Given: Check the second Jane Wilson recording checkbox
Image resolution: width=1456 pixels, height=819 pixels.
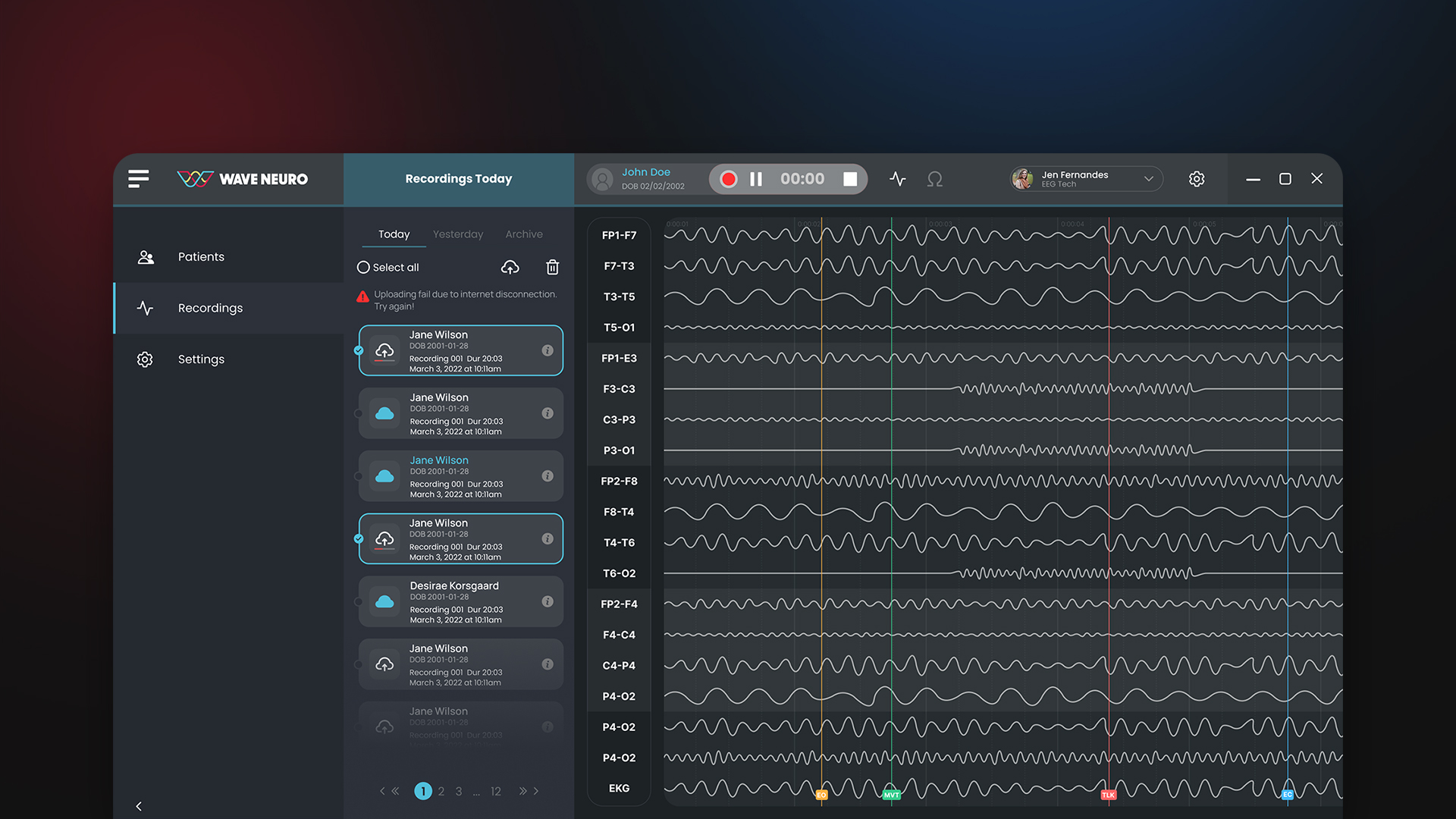Looking at the screenshot, I should 359,413.
